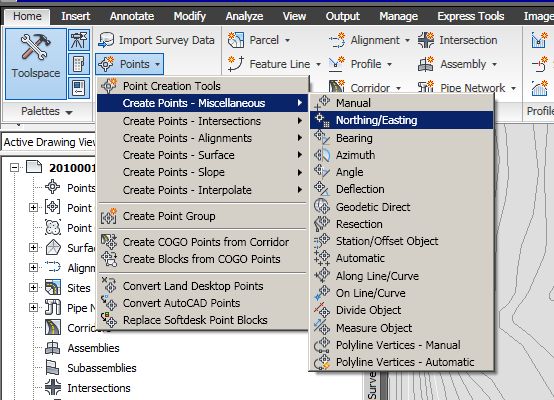The width and height of the screenshot is (554, 400).
Task: Click Import Survey Data button
Action: 157,40
